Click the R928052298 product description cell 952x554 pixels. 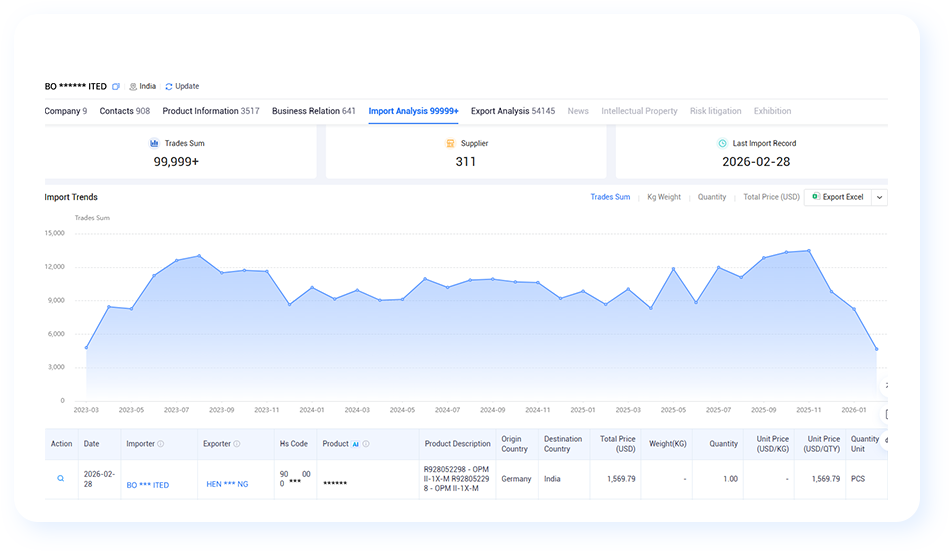pos(457,479)
